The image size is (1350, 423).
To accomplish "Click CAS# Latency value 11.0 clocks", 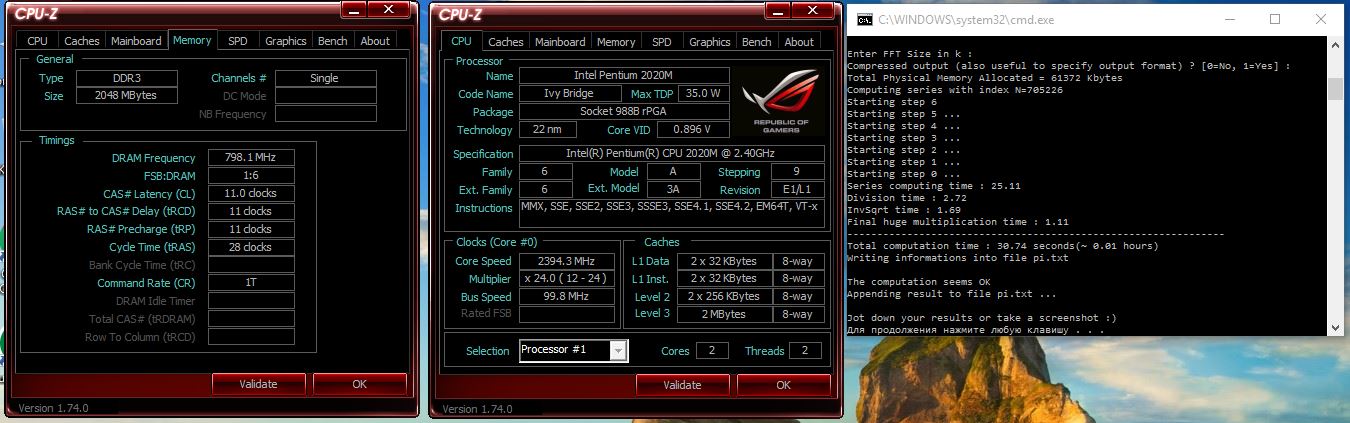I will (x=252, y=194).
